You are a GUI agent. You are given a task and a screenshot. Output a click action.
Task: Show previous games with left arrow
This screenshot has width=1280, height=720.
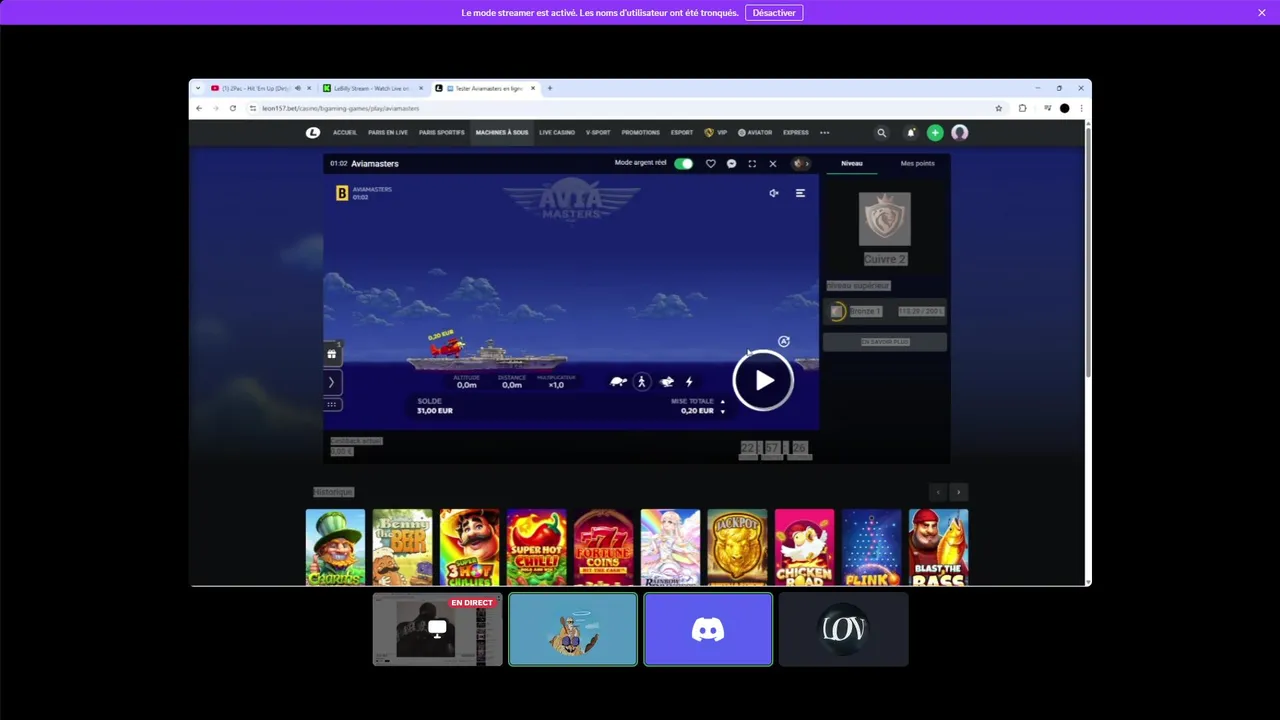tap(937, 492)
